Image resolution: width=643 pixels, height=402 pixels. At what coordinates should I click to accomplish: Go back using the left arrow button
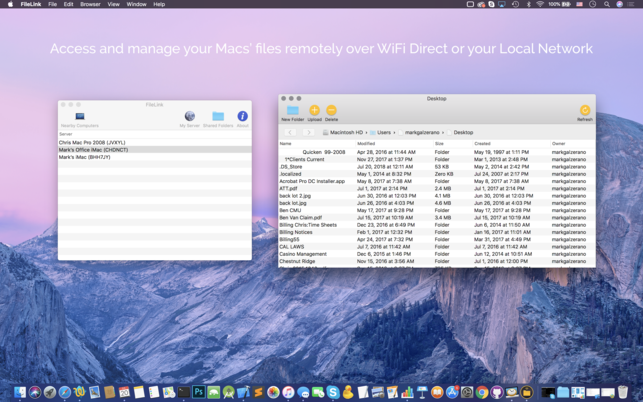click(290, 132)
